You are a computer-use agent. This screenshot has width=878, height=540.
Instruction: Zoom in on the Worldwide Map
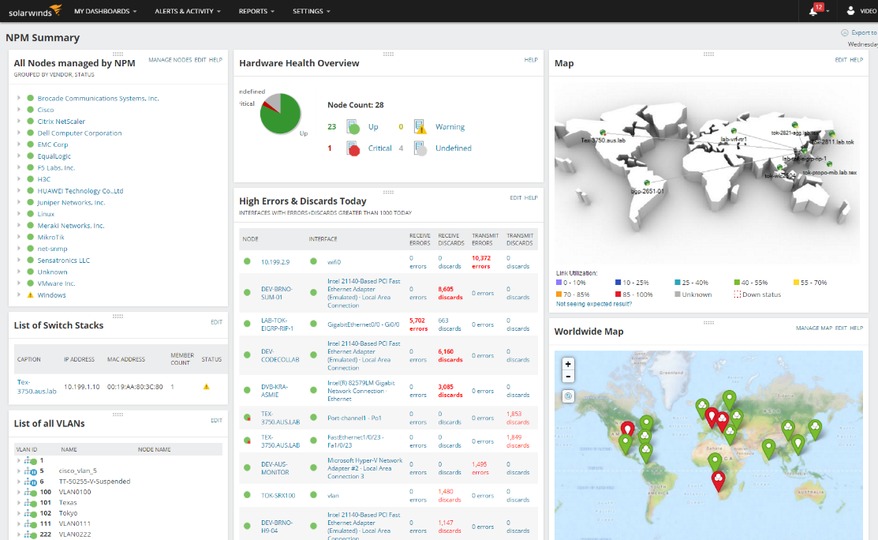[x=568, y=364]
